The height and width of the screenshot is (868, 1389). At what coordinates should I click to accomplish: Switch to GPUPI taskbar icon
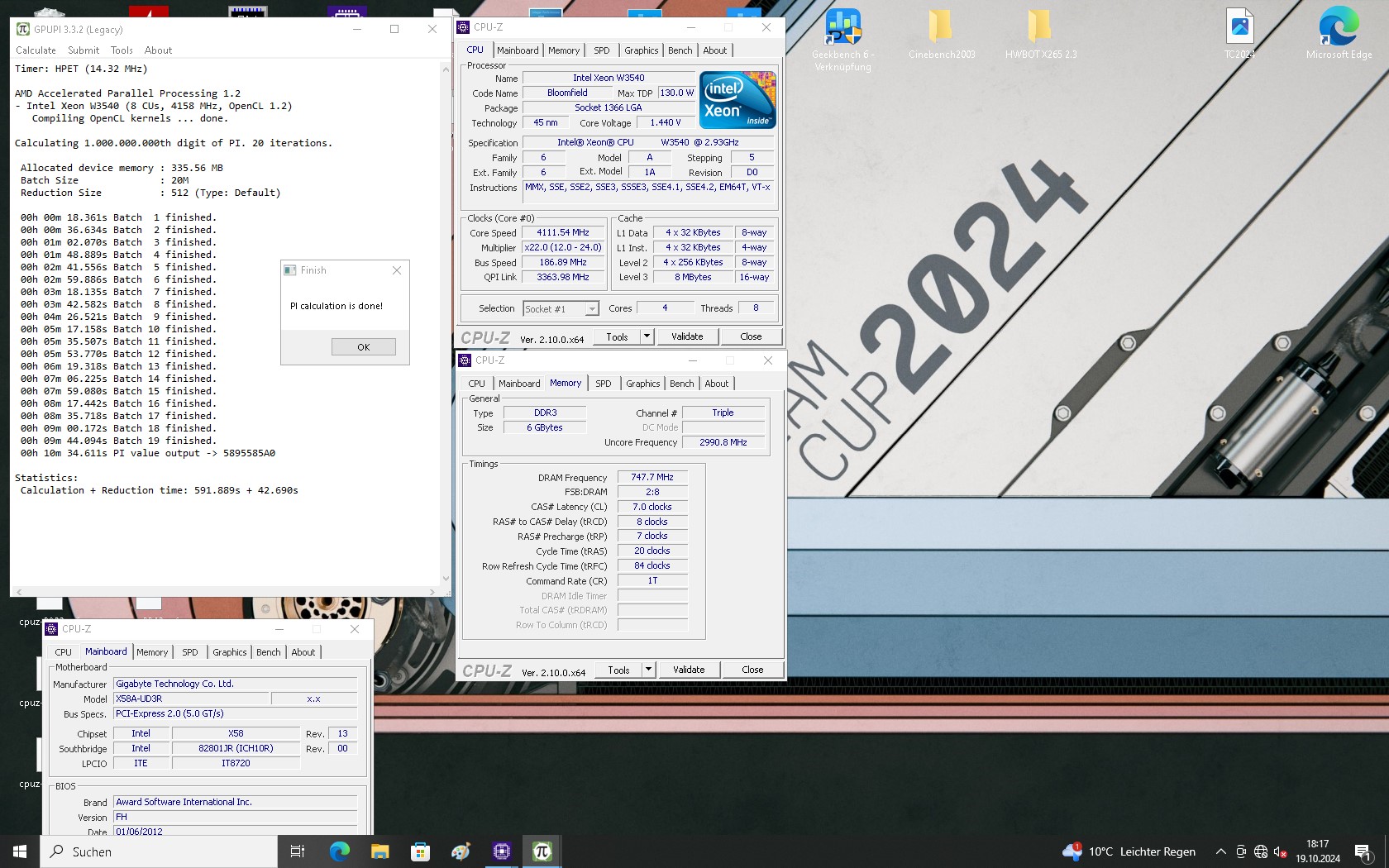tap(542, 851)
